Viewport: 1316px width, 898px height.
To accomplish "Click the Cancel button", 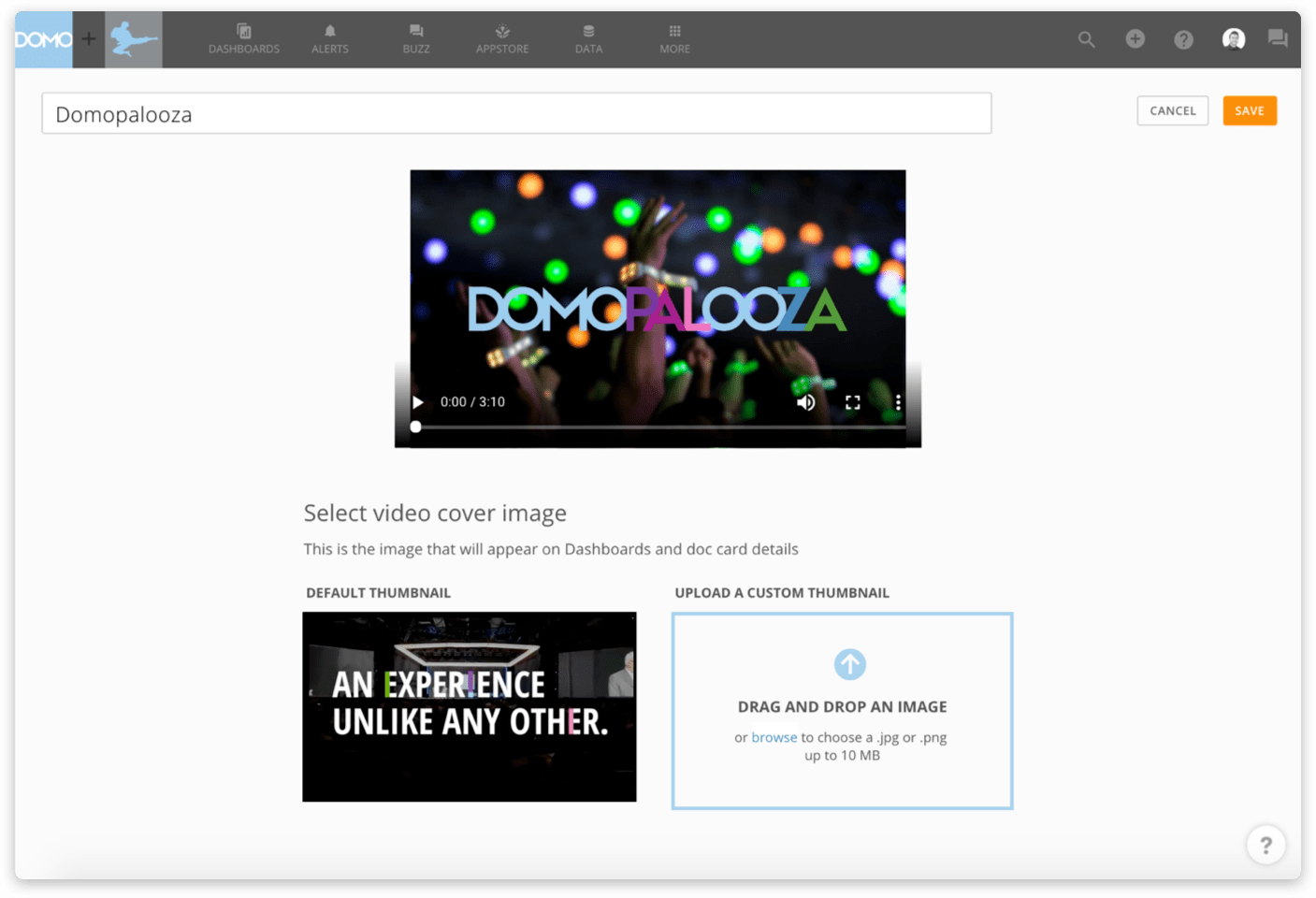I will [x=1173, y=110].
